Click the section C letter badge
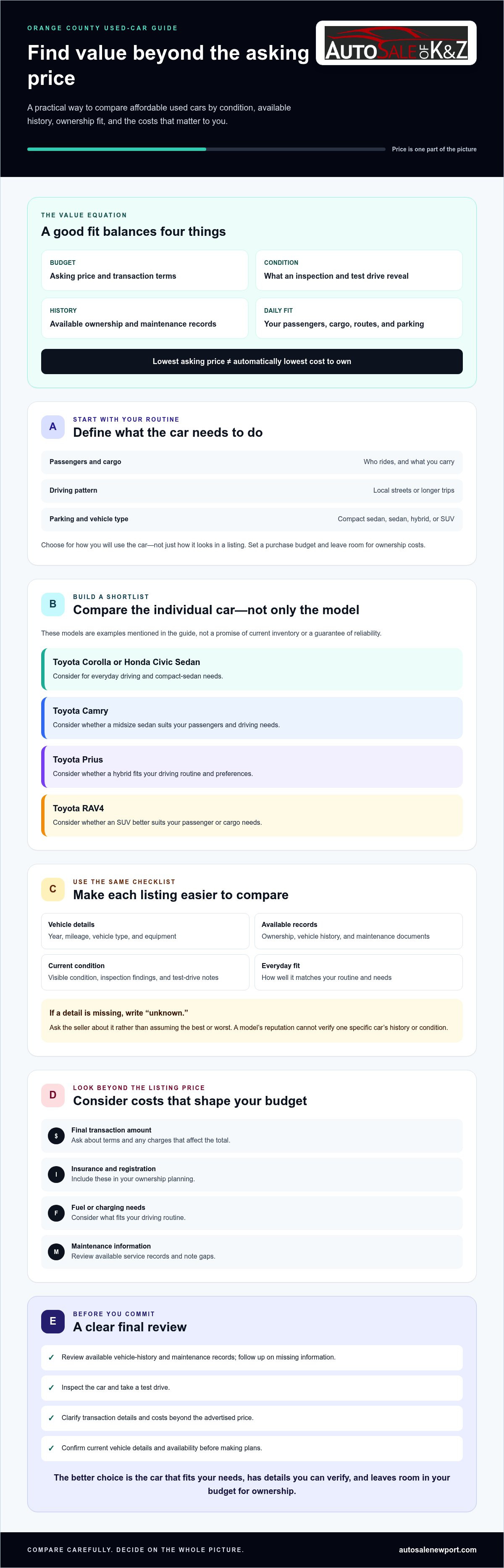The image size is (504, 1568). tap(53, 889)
